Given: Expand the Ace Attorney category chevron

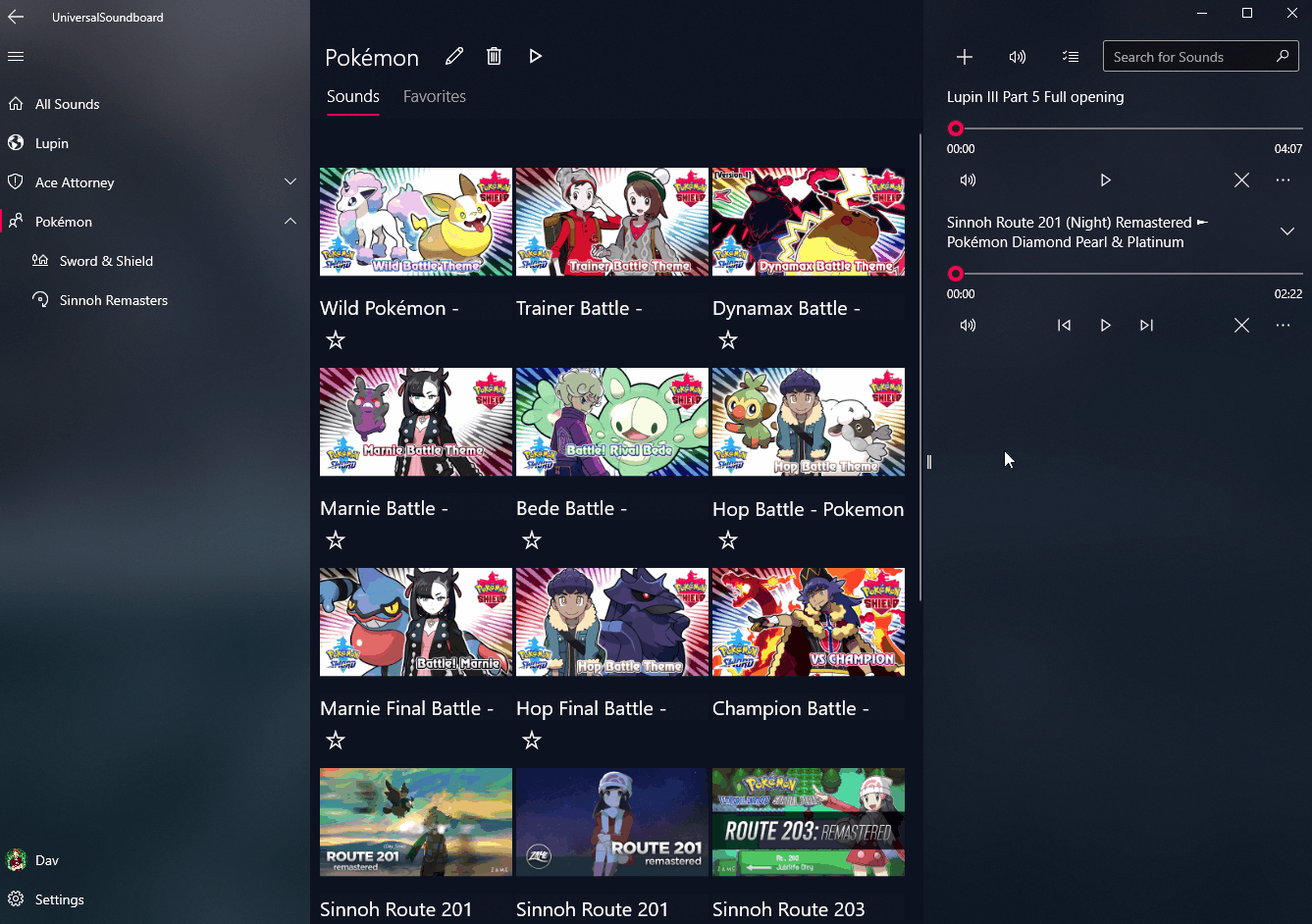Looking at the screenshot, I should tap(290, 181).
